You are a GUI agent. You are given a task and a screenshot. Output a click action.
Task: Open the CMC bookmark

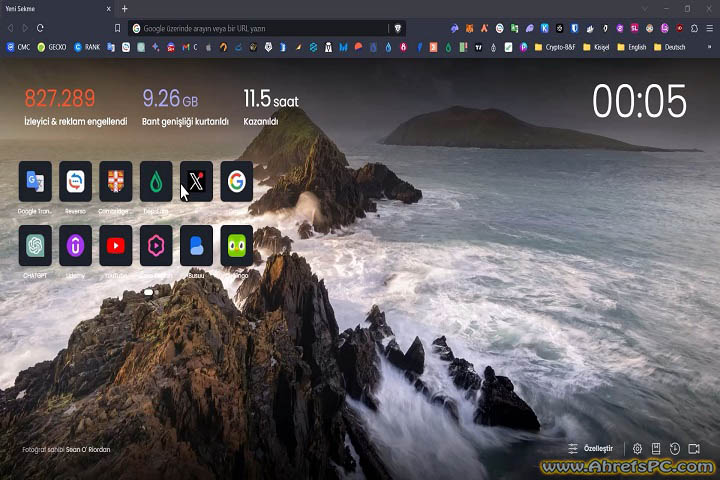19,47
